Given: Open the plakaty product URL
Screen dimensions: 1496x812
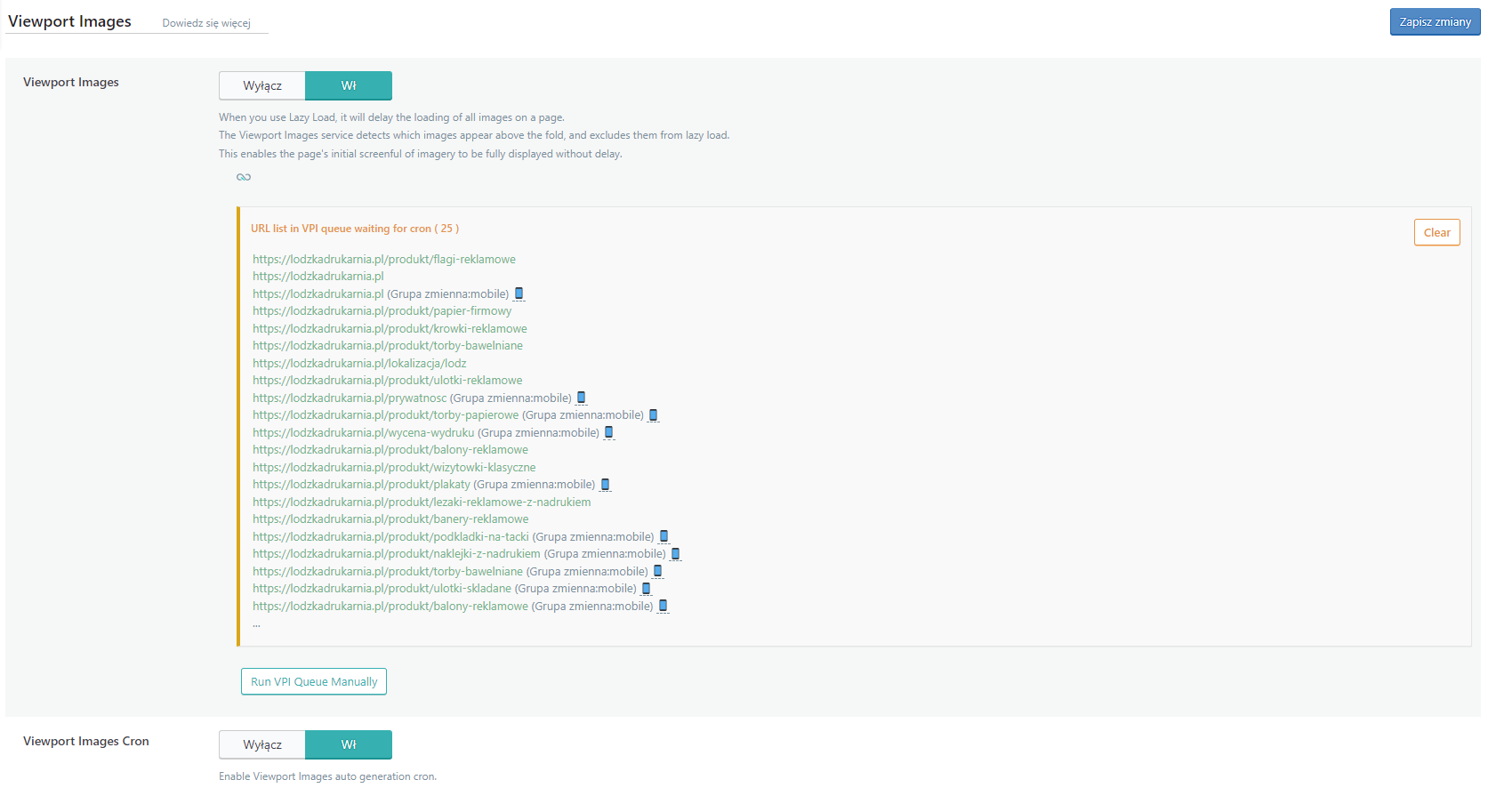Looking at the screenshot, I should (x=361, y=485).
